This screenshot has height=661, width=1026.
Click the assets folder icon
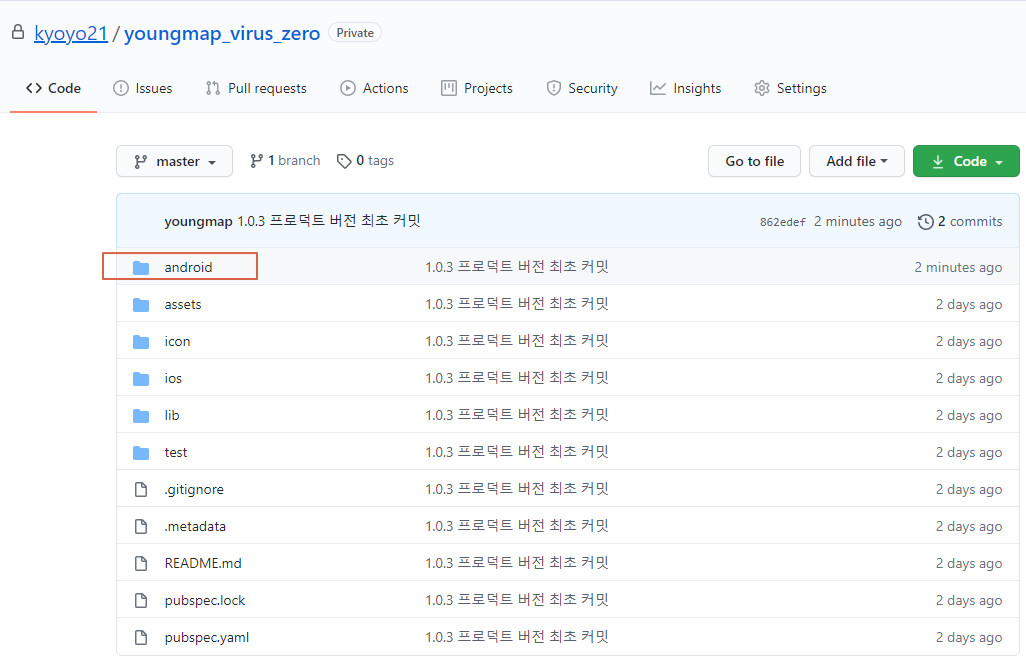pos(141,304)
